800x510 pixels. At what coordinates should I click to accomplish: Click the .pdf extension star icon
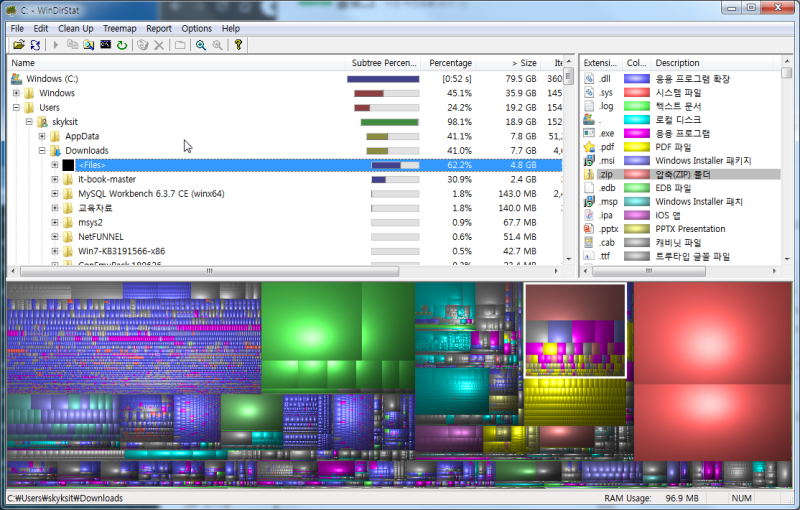coord(589,147)
